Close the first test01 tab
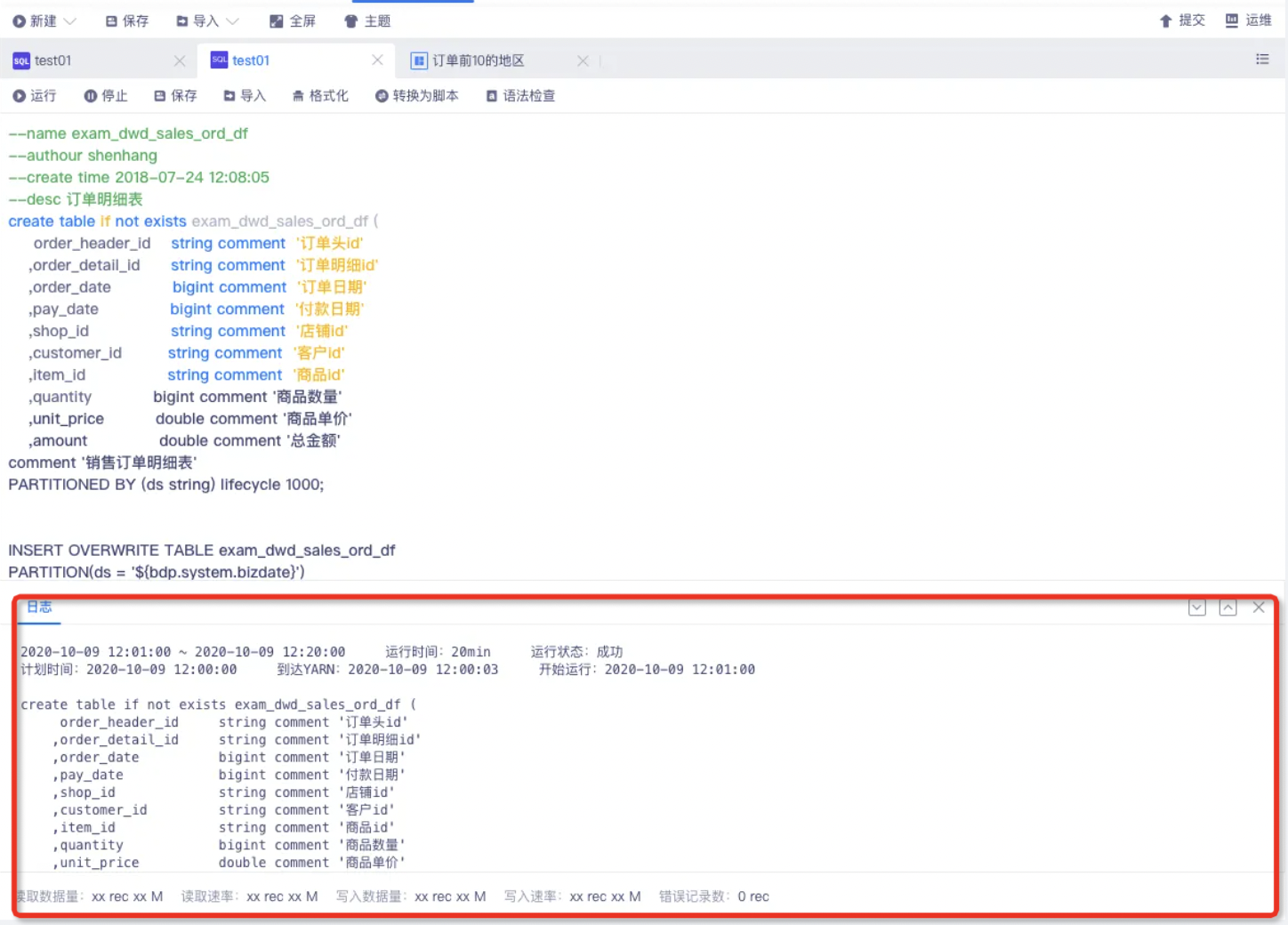Image resolution: width=1288 pixels, height=925 pixels. coord(180,60)
